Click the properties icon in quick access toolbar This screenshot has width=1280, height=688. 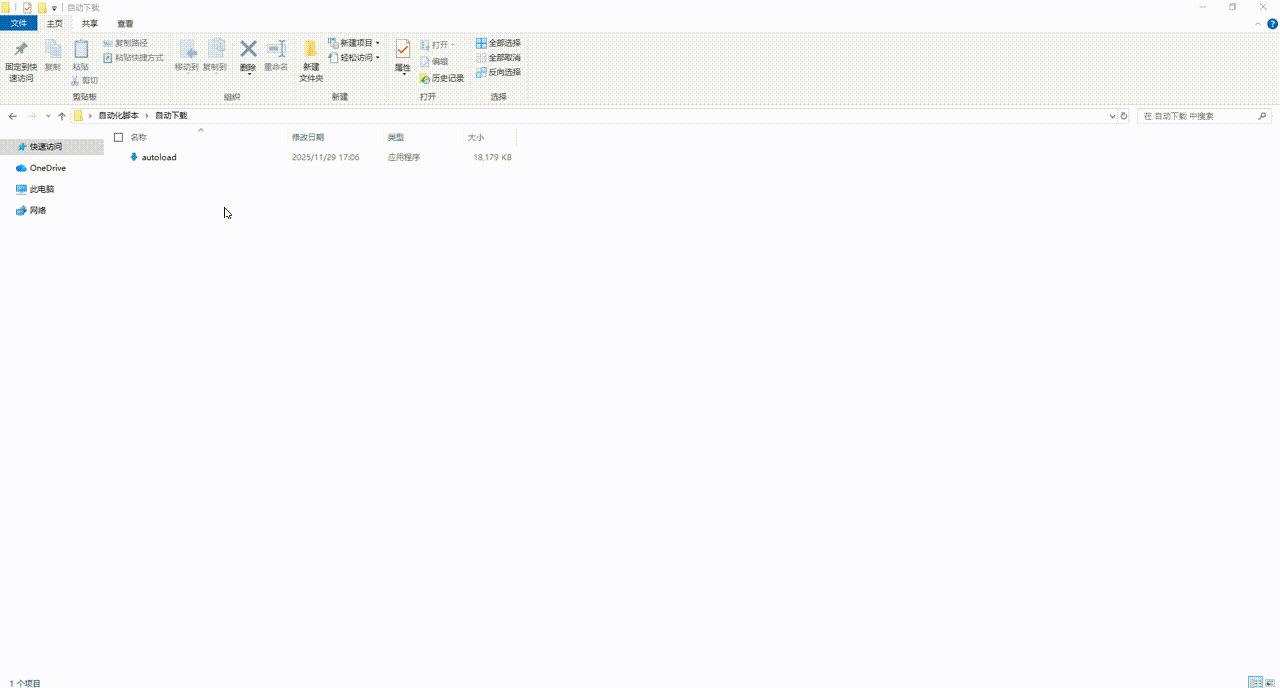coord(27,7)
